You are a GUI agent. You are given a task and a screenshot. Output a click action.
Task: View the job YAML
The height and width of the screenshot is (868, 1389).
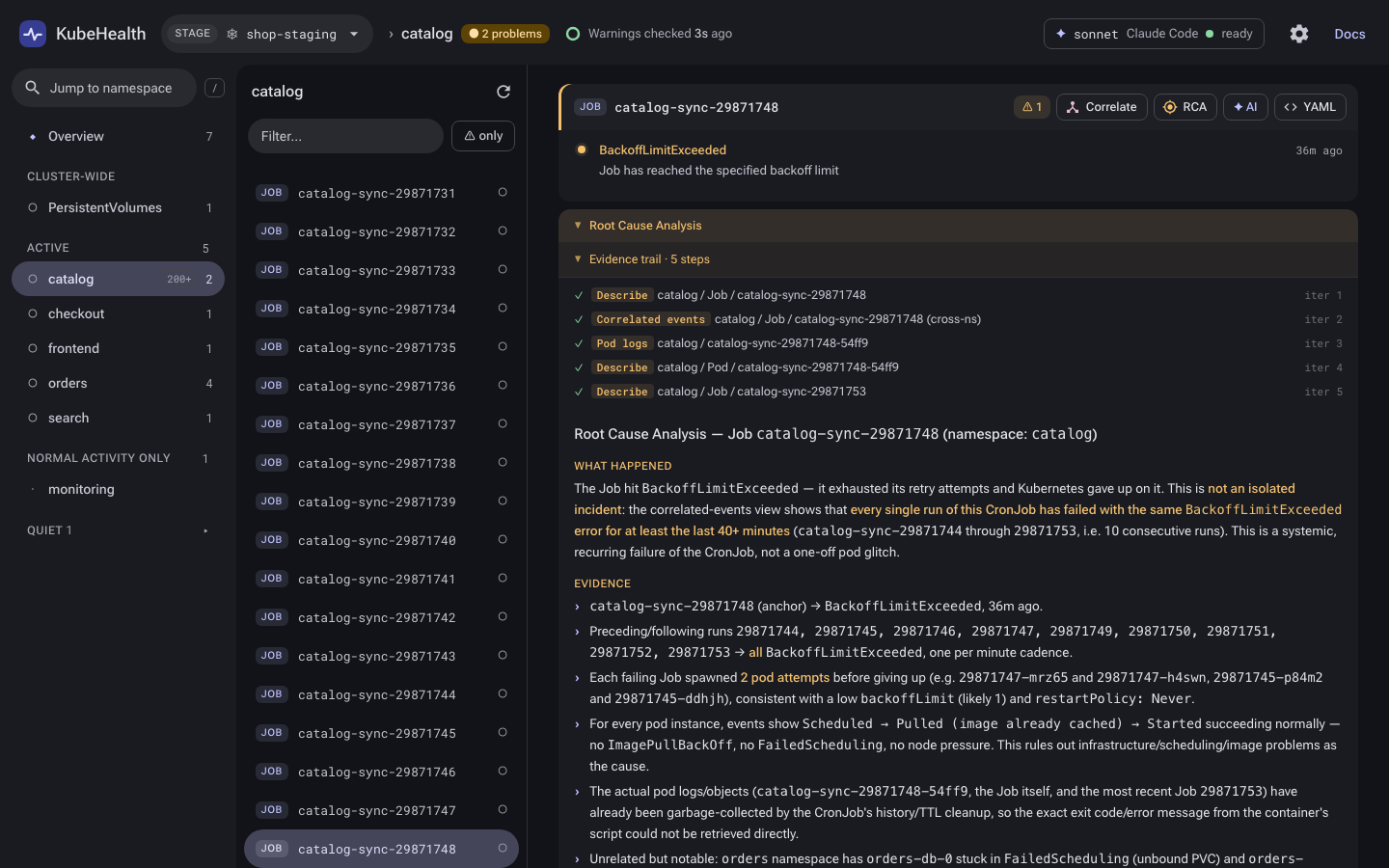(1310, 107)
